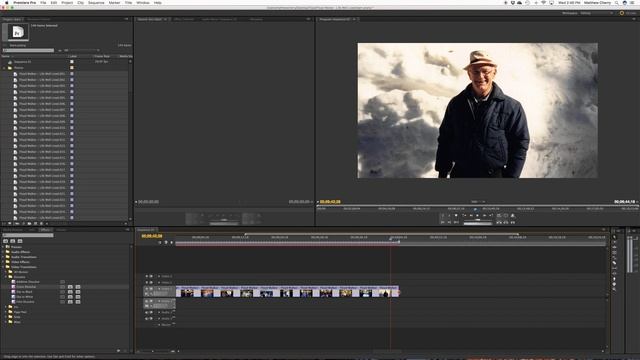Viewport: 640px width, 360px height.
Task: Collapse the Video Transitions folder
Action: click(3, 267)
